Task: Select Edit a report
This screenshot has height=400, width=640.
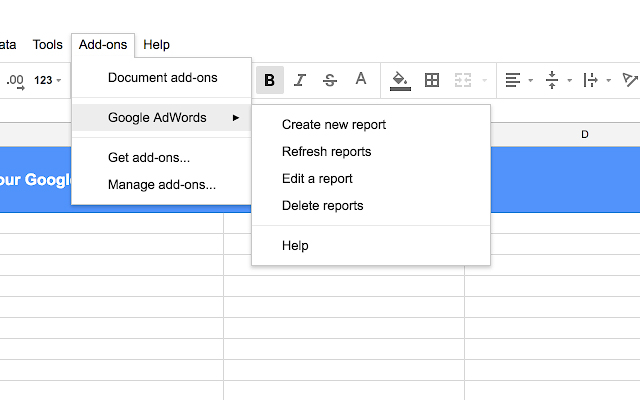Action: pyautogui.click(x=317, y=179)
